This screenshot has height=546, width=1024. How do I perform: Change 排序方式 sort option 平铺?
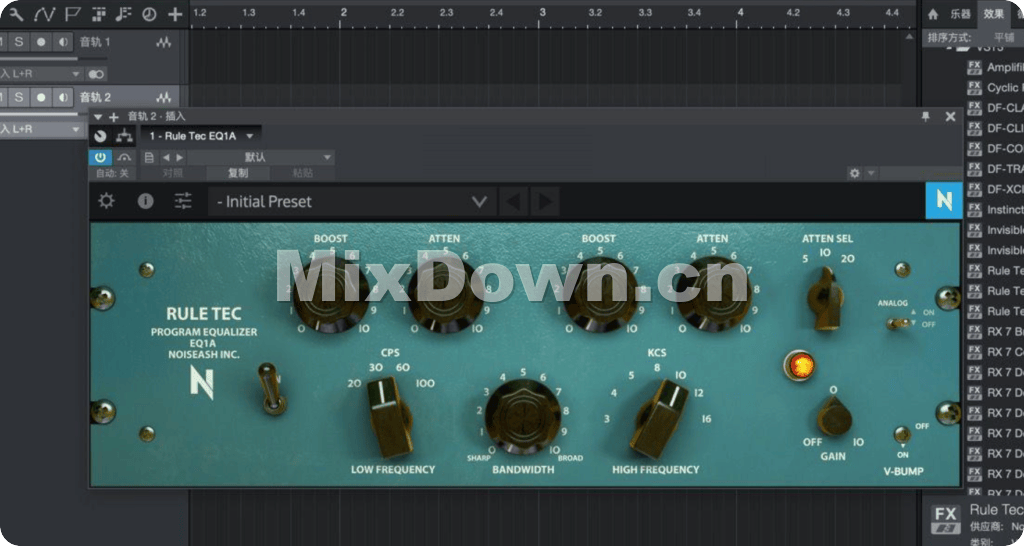tap(1004, 38)
